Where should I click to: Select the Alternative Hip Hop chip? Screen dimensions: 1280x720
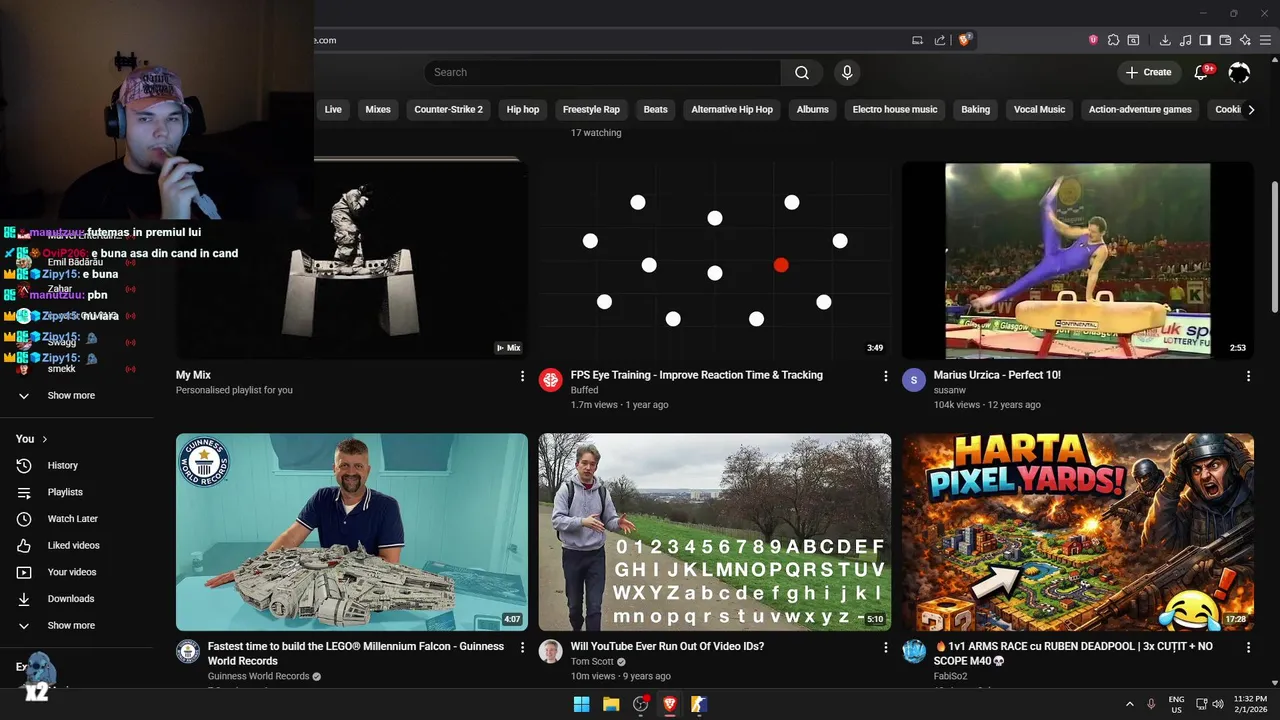732,110
